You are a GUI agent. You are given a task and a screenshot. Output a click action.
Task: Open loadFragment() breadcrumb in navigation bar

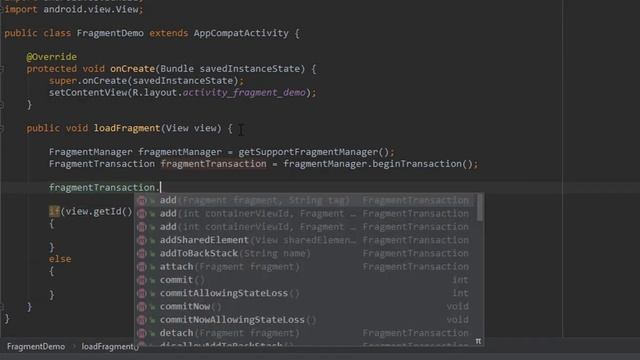[110, 347]
